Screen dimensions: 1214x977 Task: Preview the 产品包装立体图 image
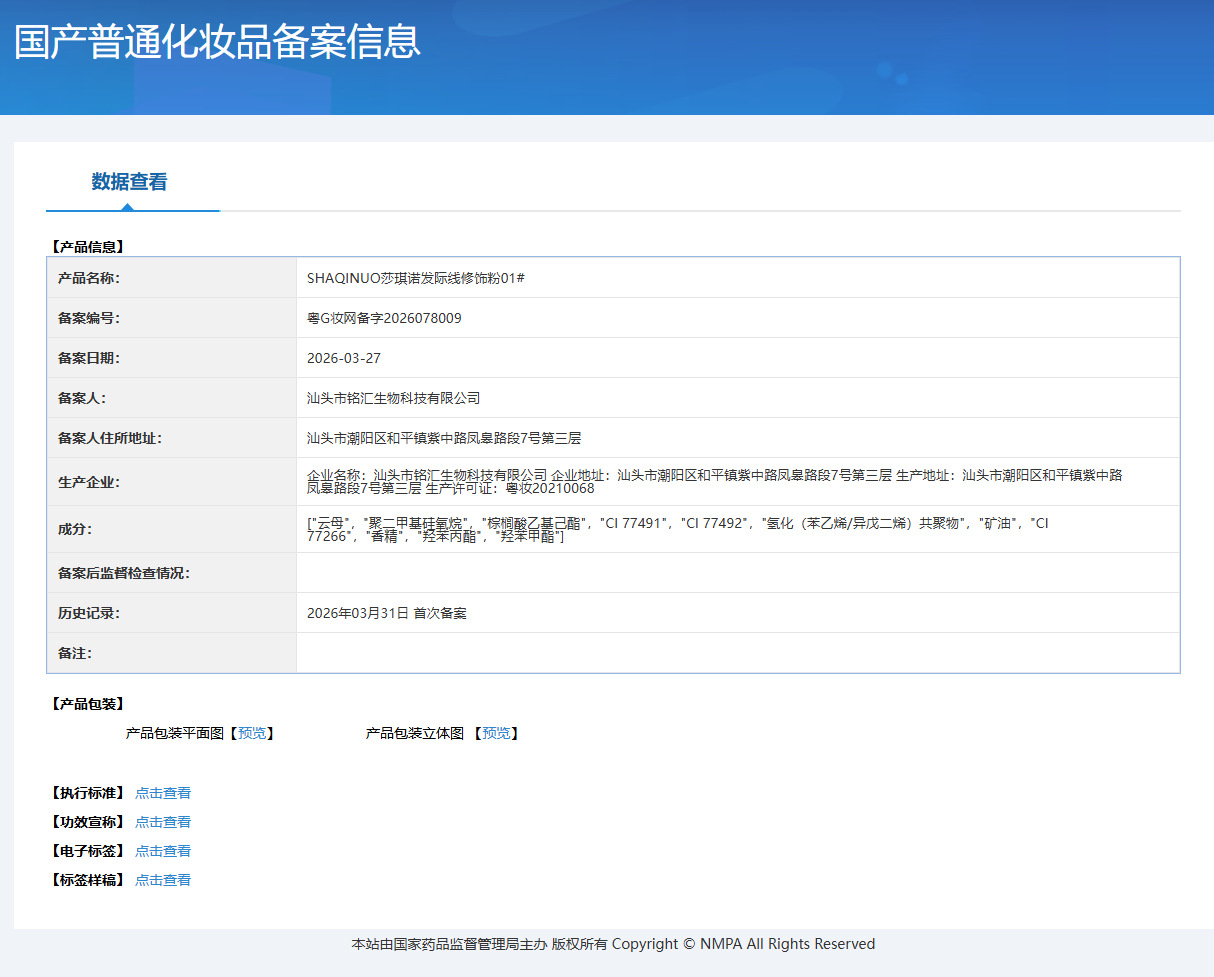pos(496,733)
